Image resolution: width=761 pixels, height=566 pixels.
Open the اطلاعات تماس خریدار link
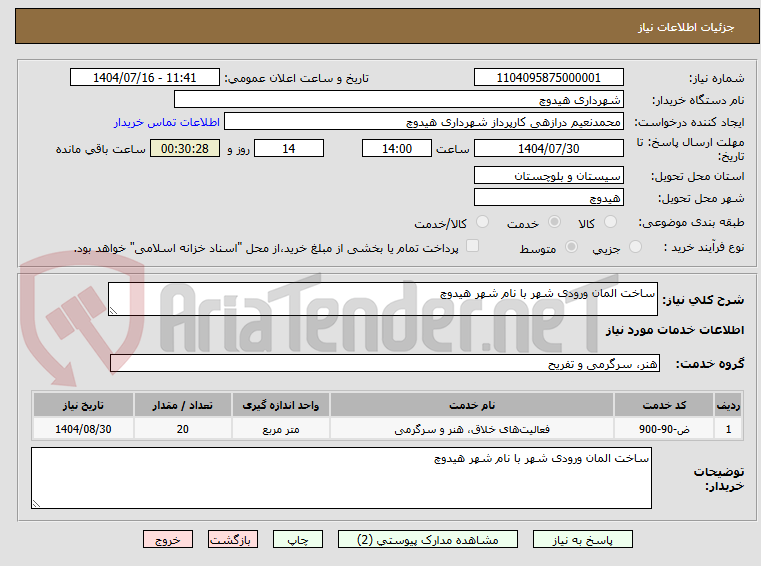click(167, 122)
